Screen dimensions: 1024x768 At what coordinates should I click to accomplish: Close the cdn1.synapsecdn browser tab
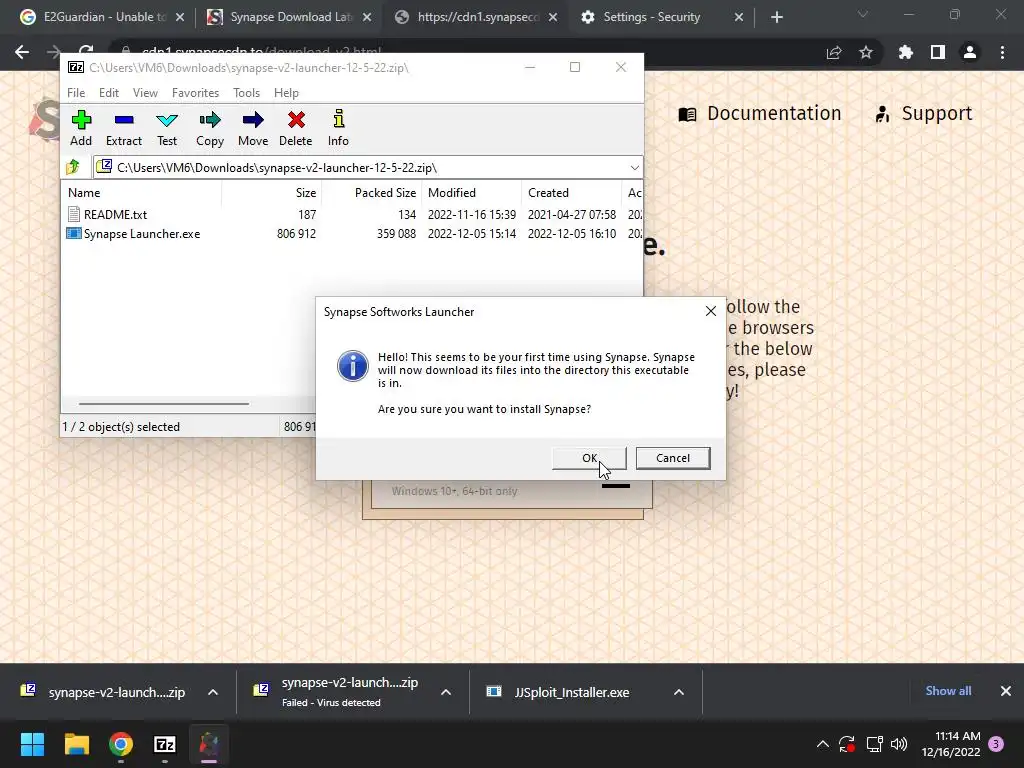point(553,17)
